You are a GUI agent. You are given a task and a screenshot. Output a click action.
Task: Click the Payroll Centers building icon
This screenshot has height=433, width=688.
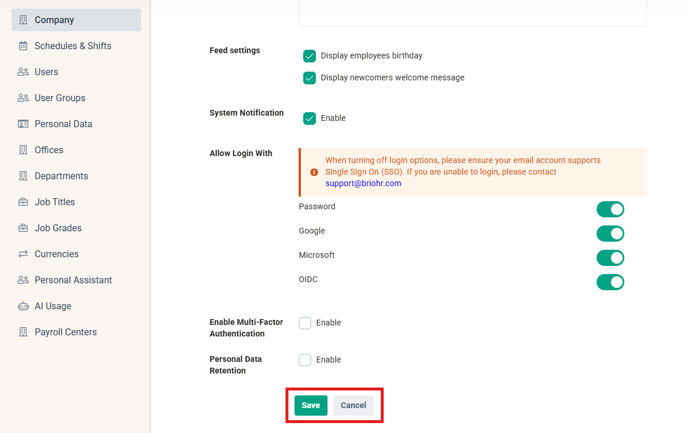[x=23, y=332]
